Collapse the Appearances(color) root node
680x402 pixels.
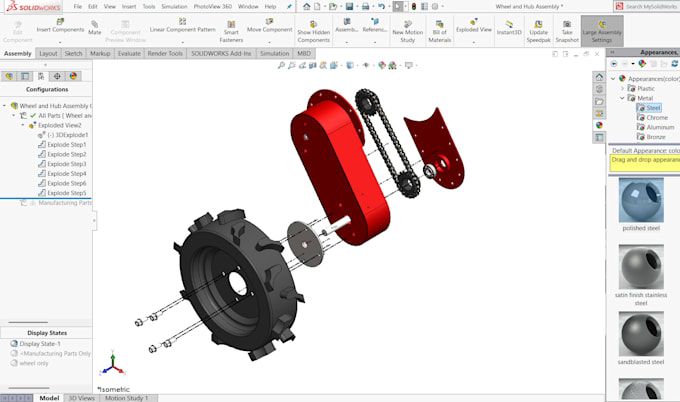click(x=613, y=78)
